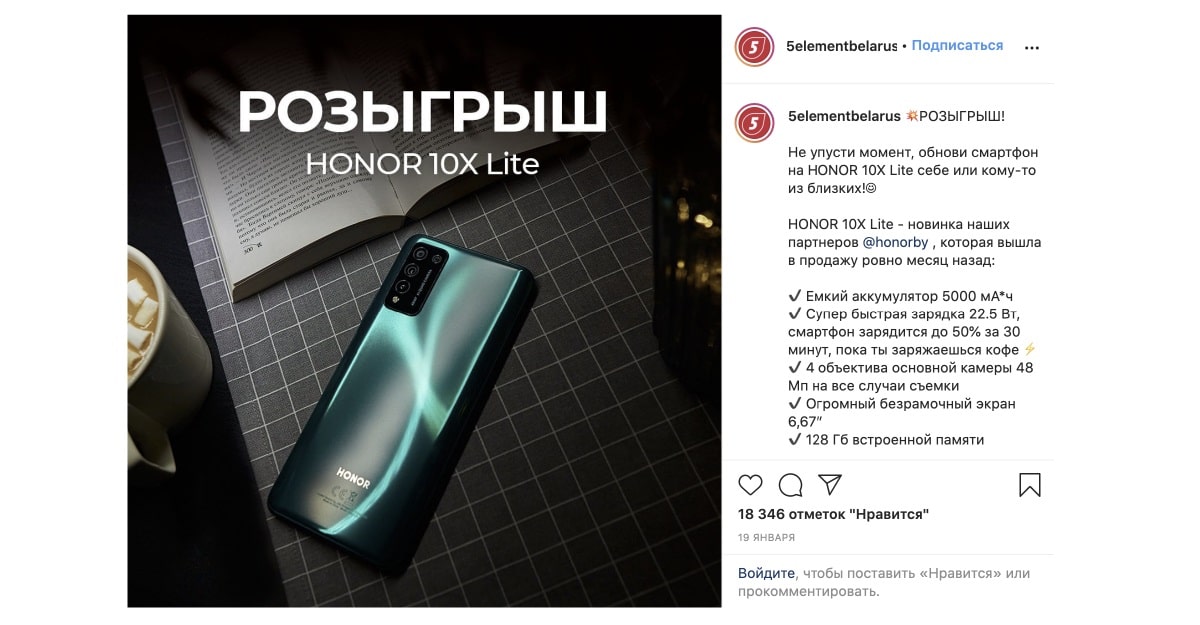Click 5element avatar beside the caption
Viewport: 1200px width, 625px height.
(x=755, y=123)
